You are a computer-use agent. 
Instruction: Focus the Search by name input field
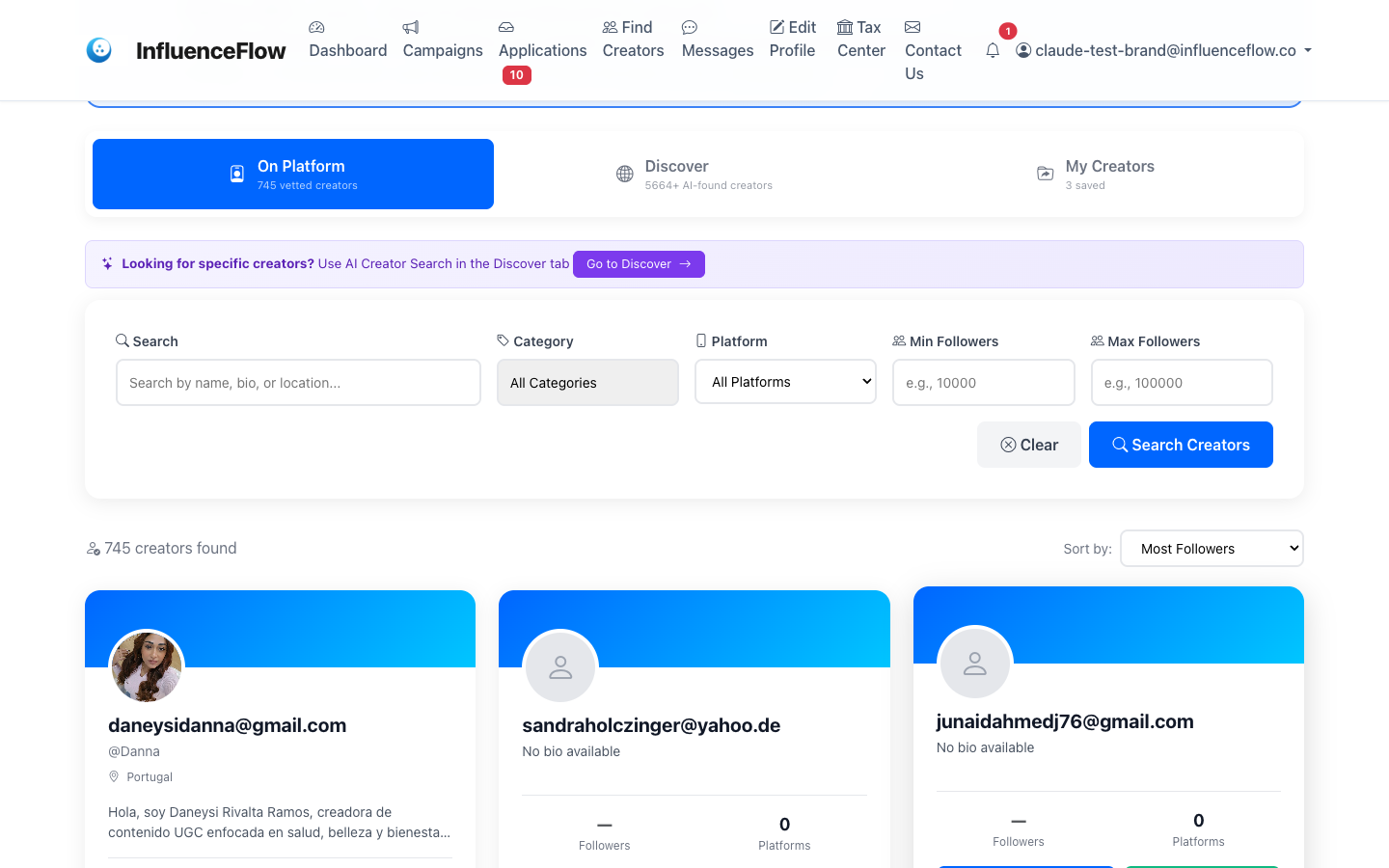tap(298, 383)
